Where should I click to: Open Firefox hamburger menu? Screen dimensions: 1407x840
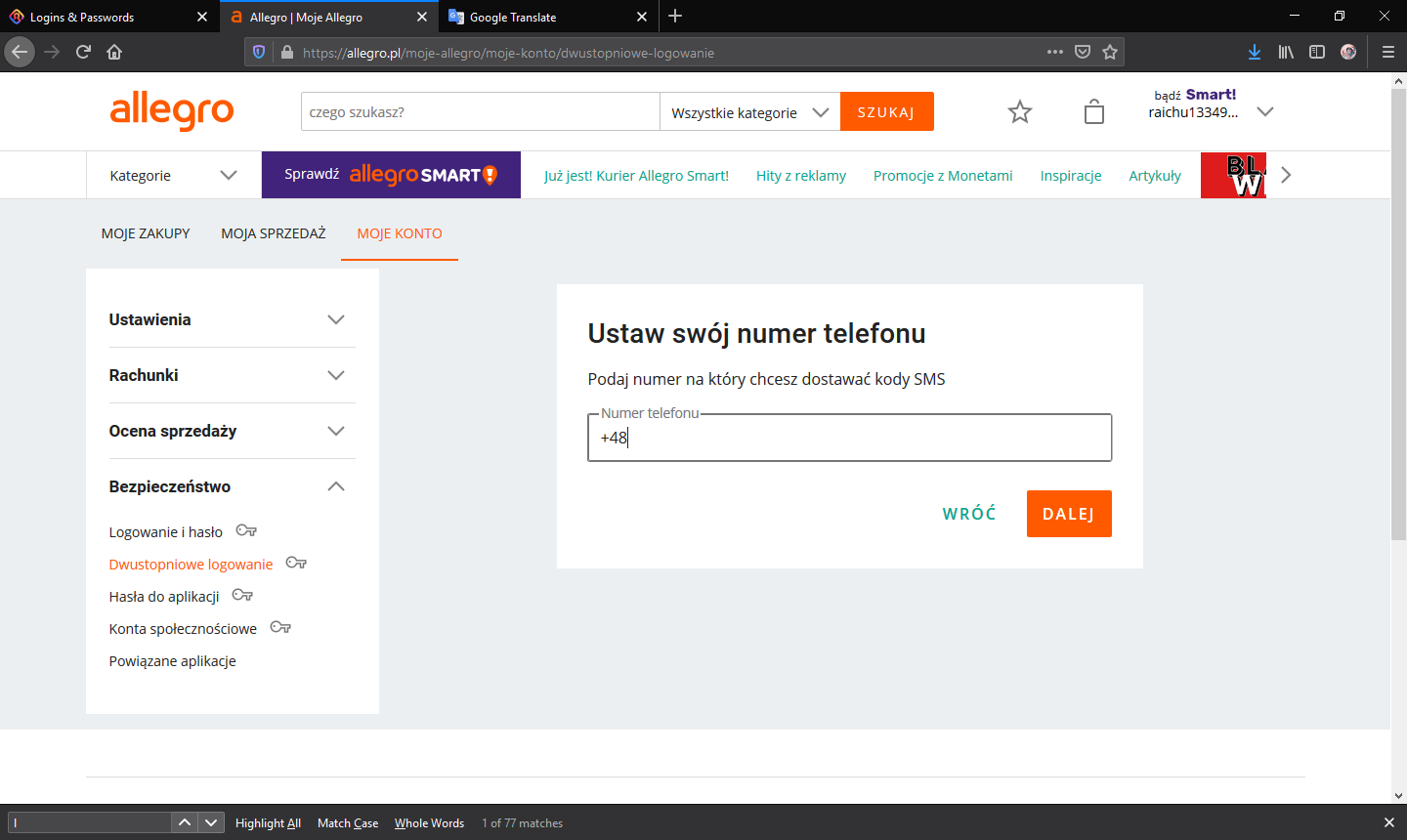[x=1387, y=52]
